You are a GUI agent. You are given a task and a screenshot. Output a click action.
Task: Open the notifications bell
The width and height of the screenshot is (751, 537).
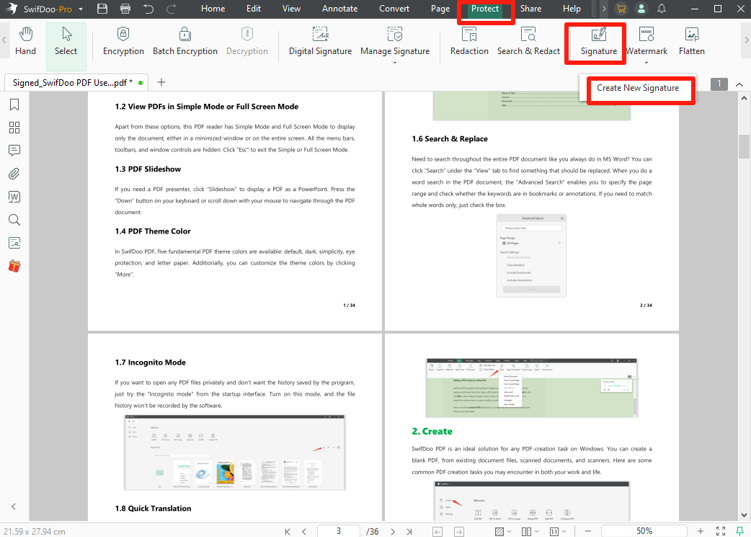pos(661,9)
